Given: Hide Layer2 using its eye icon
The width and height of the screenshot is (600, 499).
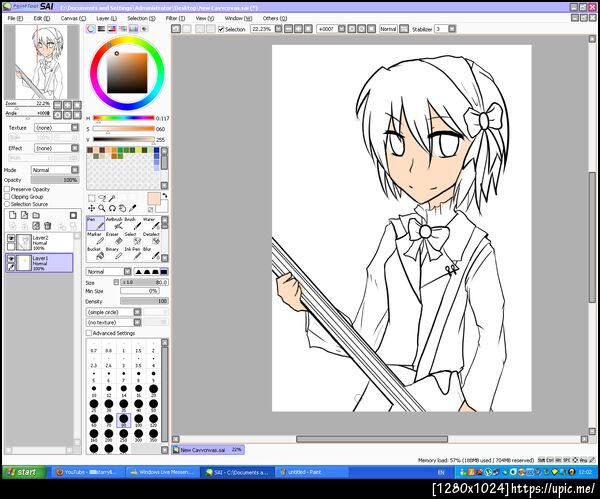Looking at the screenshot, I should (x=11, y=238).
